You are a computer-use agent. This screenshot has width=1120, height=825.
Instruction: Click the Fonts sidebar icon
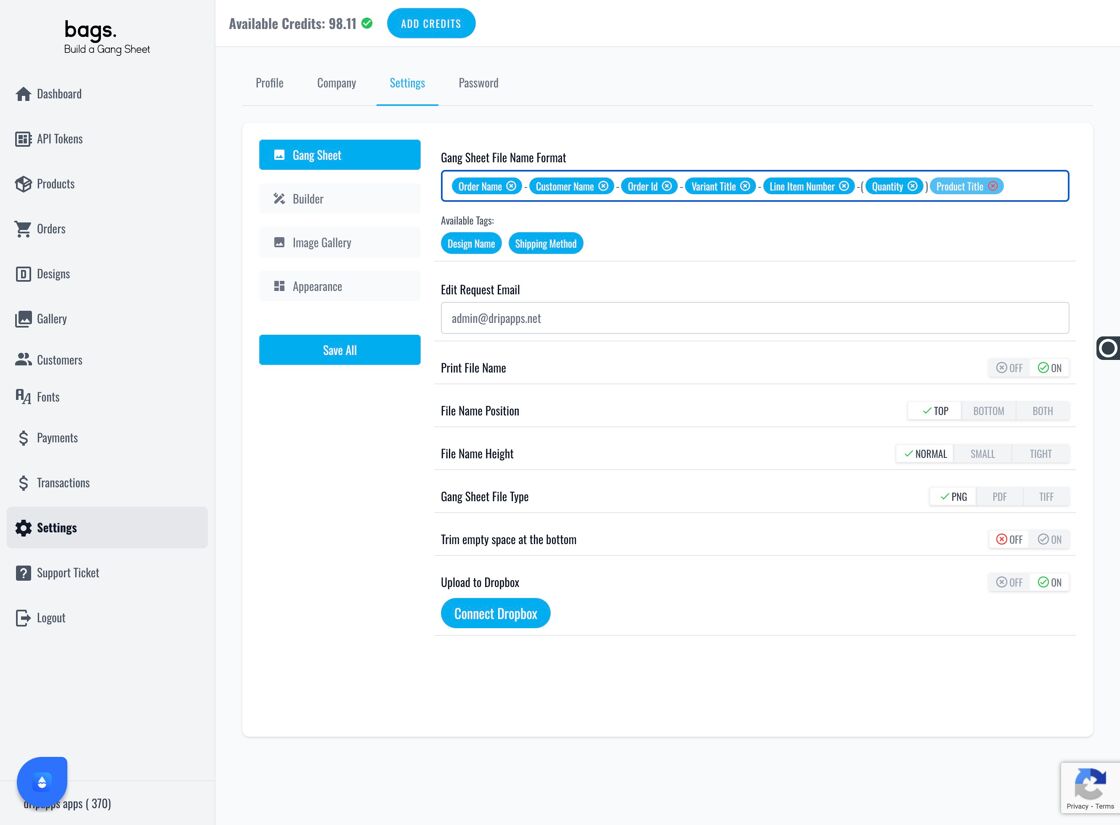pos(24,396)
